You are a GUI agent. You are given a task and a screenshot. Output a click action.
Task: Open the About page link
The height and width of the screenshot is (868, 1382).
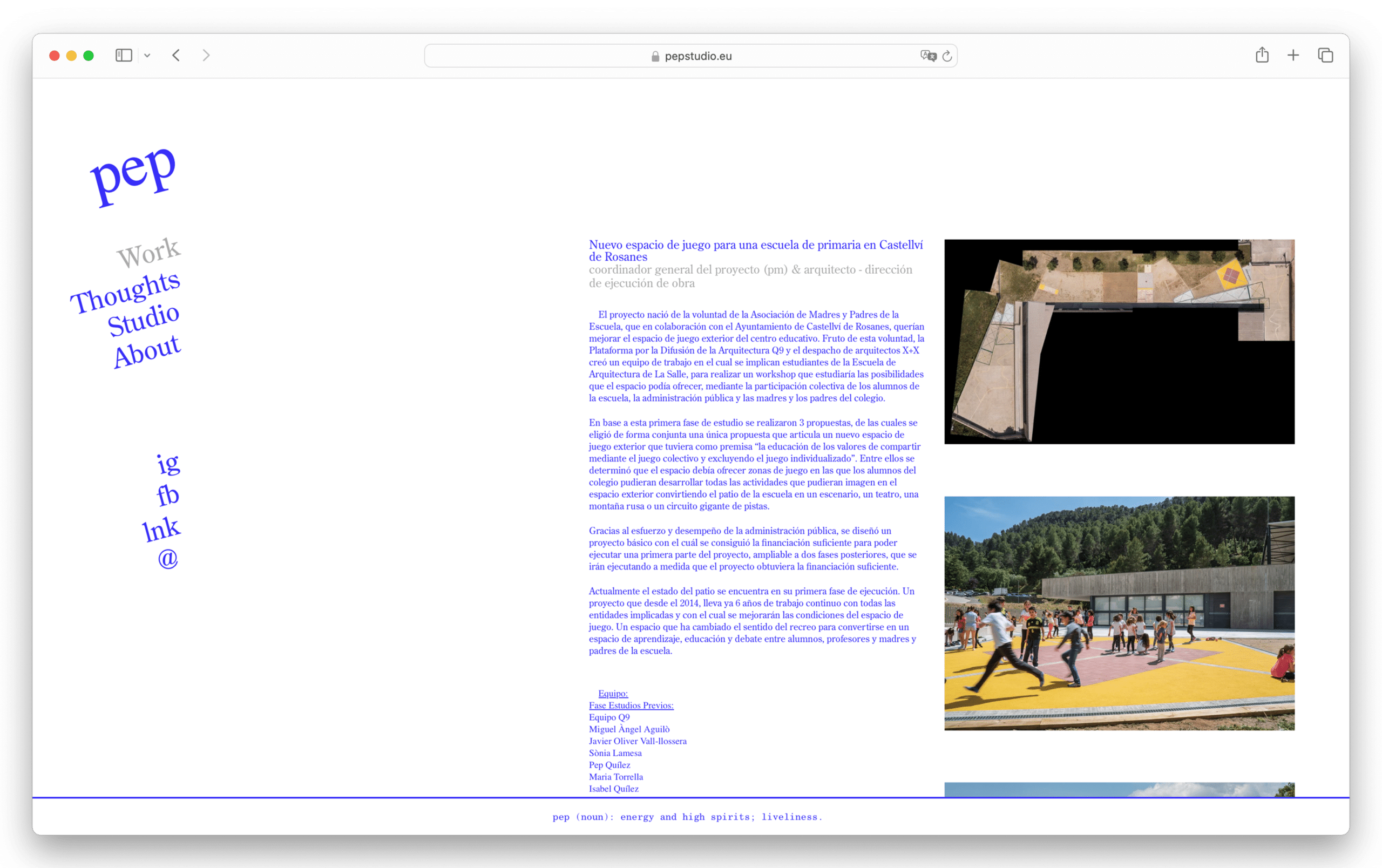pos(147,350)
